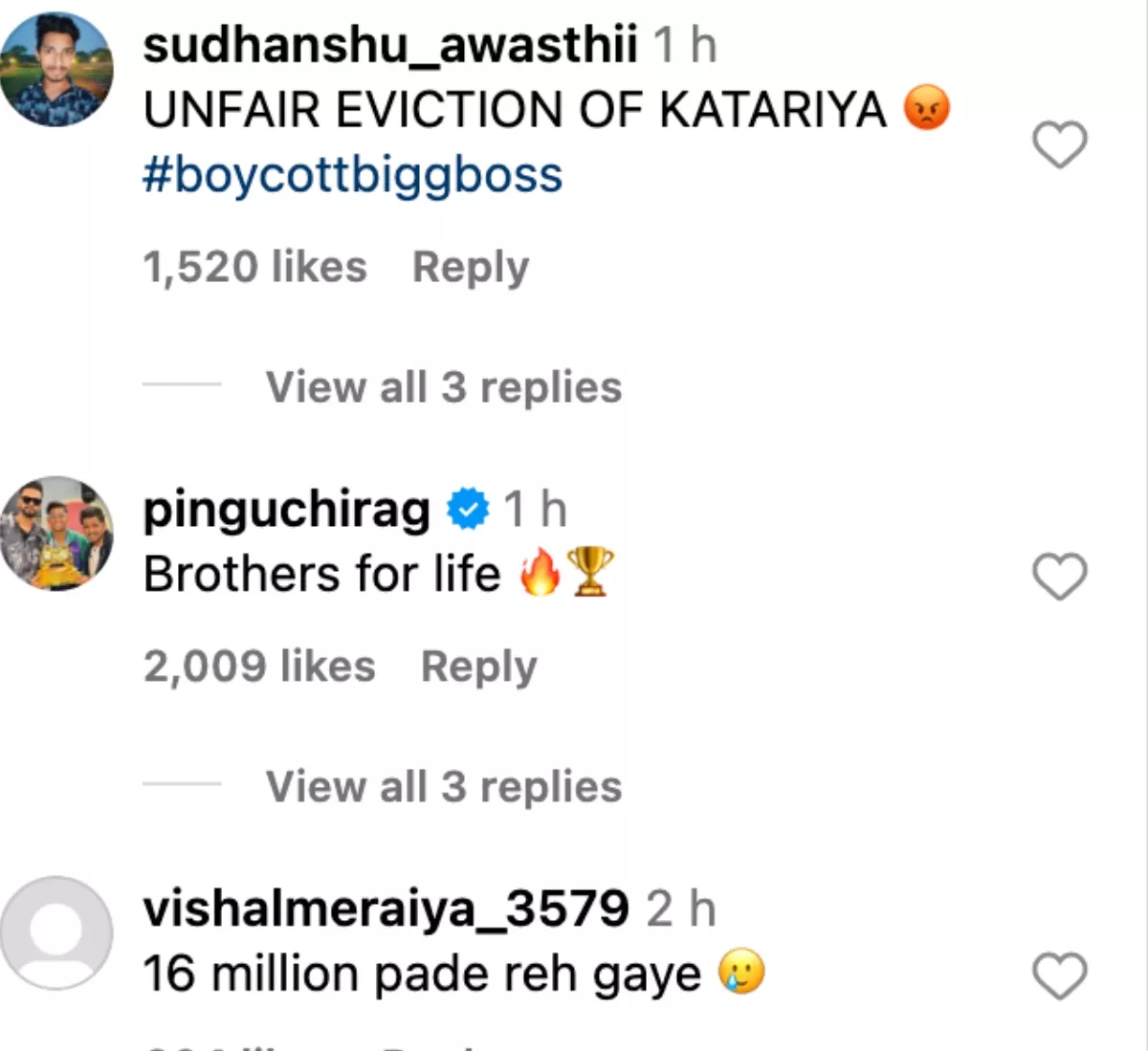Click vishalmeraiya_3579's default avatar
Image resolution: width=1148 pixels, height=1051 pixels.
tap(57, 932)
